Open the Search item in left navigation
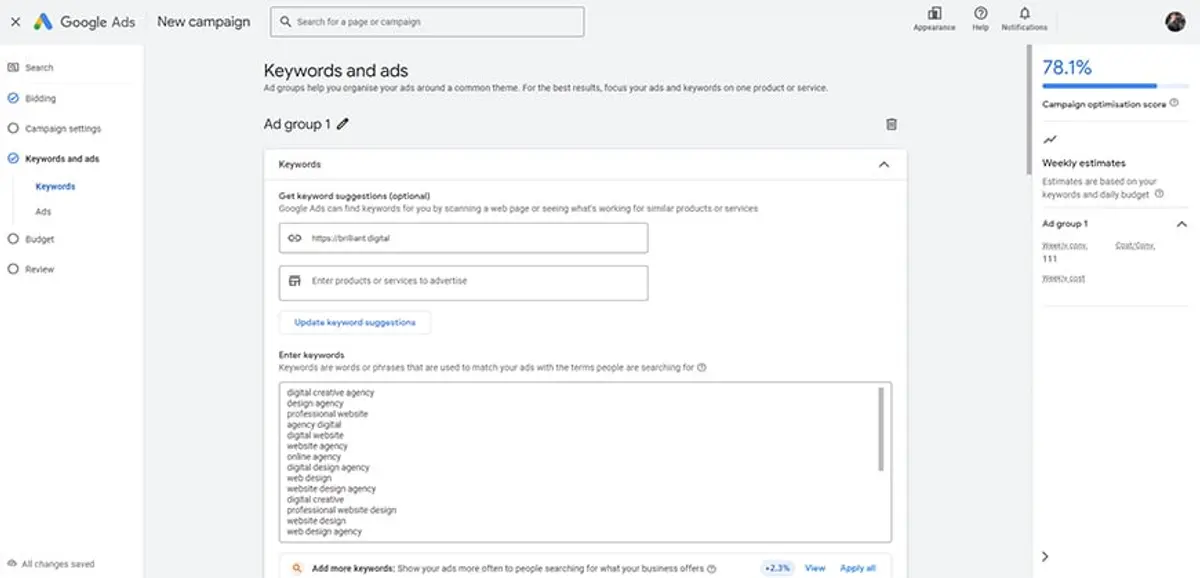The width and height of the screenshot is (1200, 578). [40, 67]
